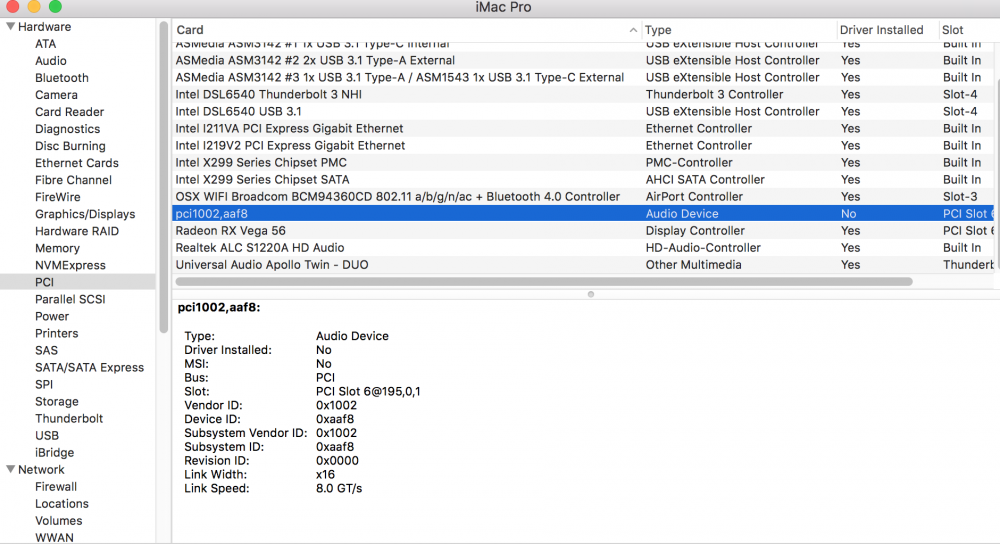The height and width of the screenshot is (544, 1000).
Task: Open Storage in the sidebar
Action: (57, 402)
